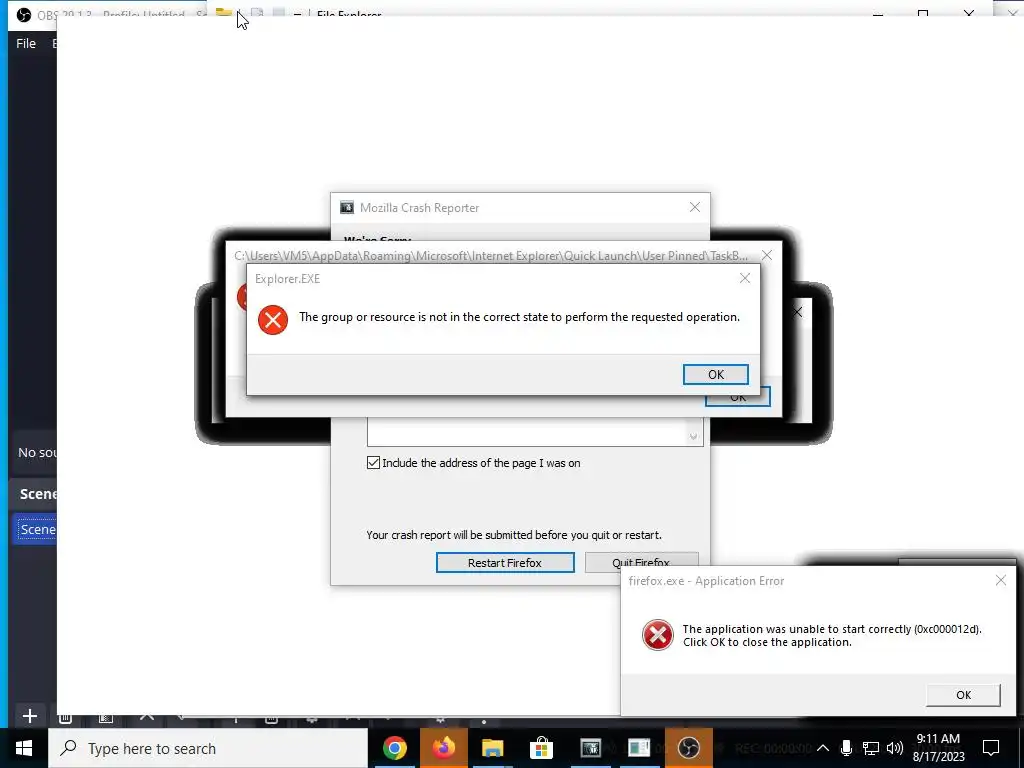Close the Quick Launch path error dialog

767,255
